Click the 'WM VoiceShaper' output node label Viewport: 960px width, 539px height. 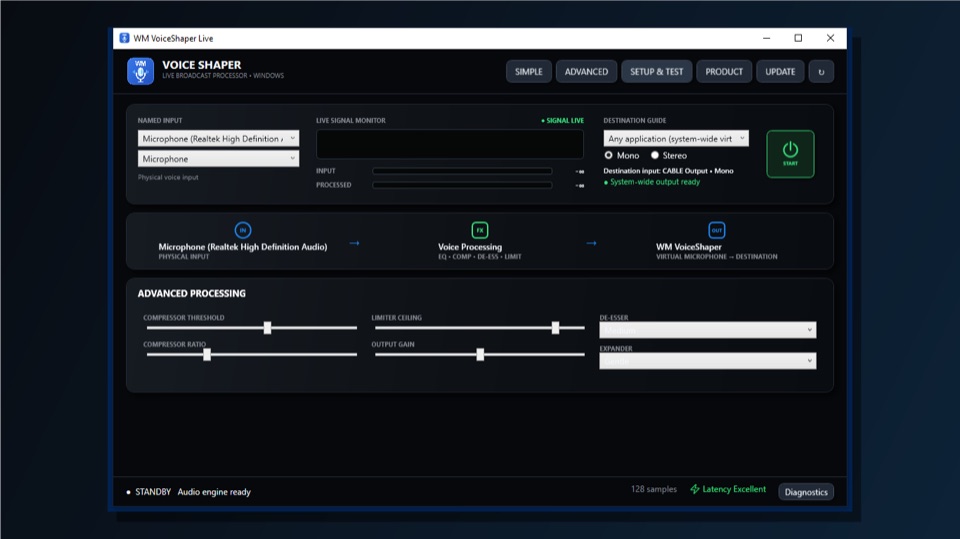(x=689, y=247)
